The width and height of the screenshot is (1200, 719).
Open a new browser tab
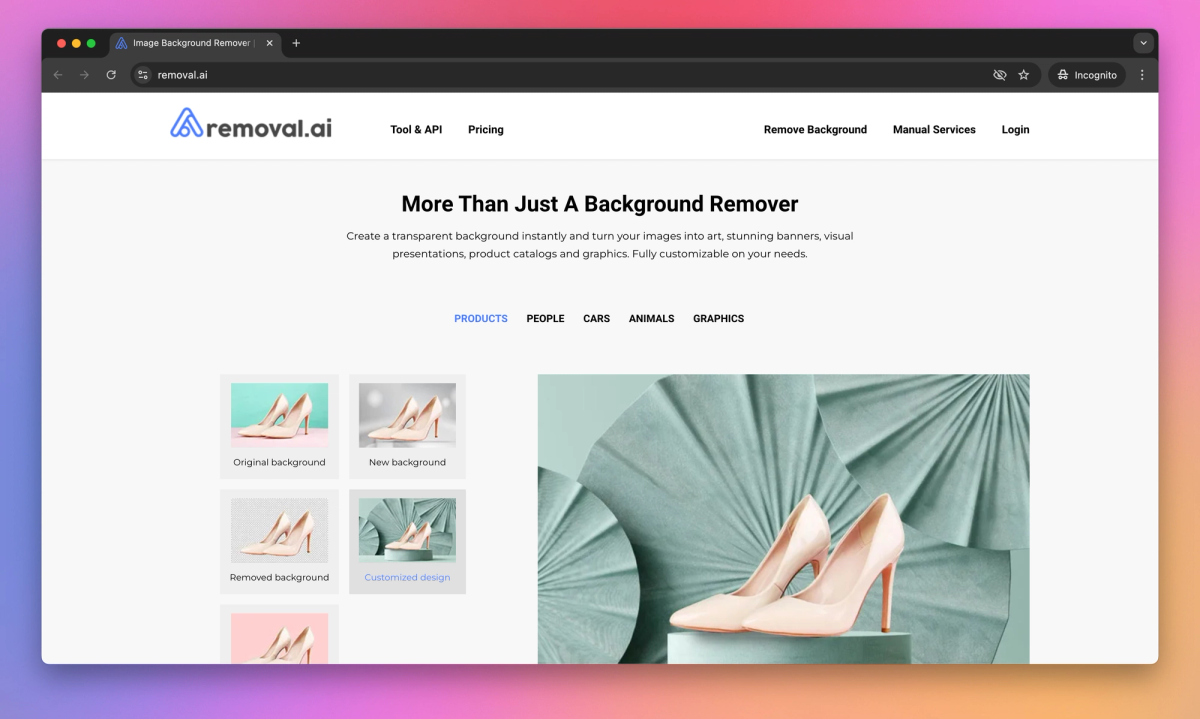[x=296, y=43]
